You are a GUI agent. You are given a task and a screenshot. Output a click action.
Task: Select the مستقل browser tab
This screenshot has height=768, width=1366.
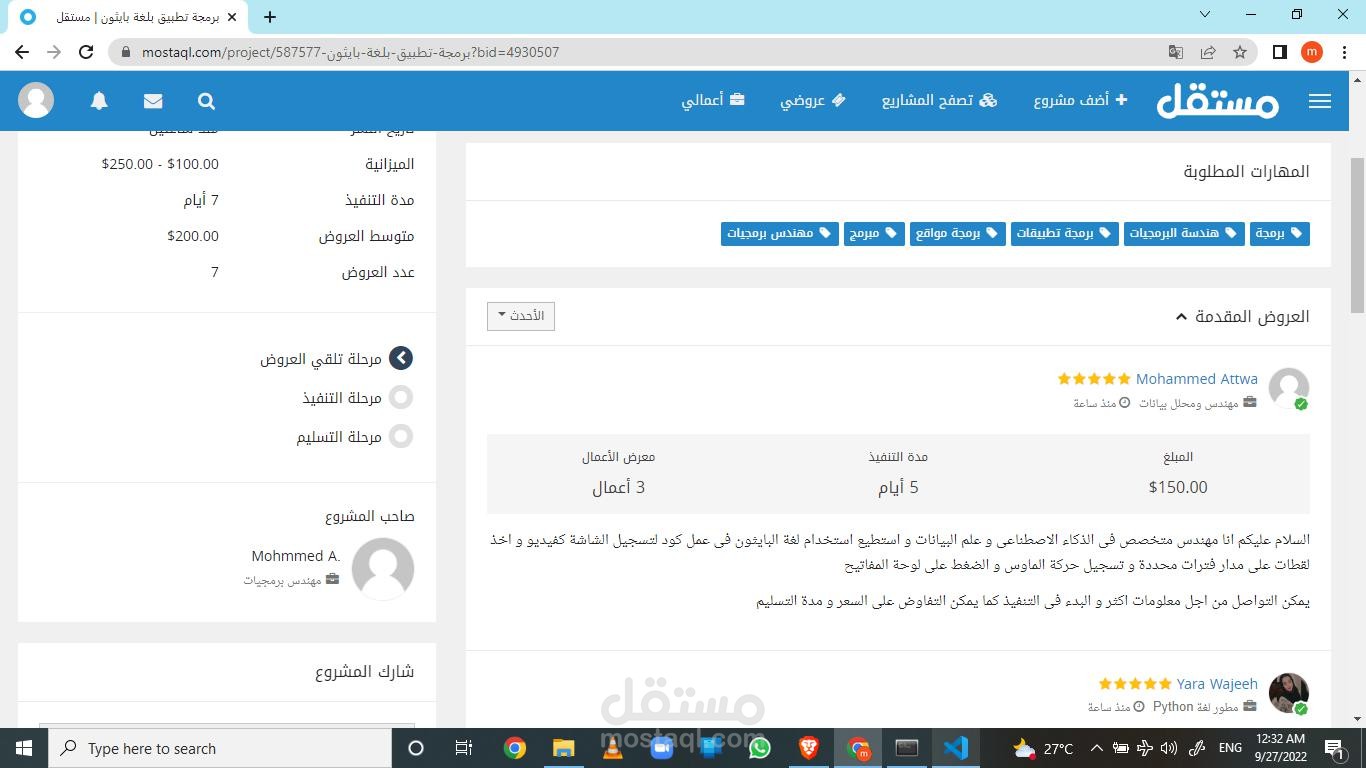[x=128, y=17]
